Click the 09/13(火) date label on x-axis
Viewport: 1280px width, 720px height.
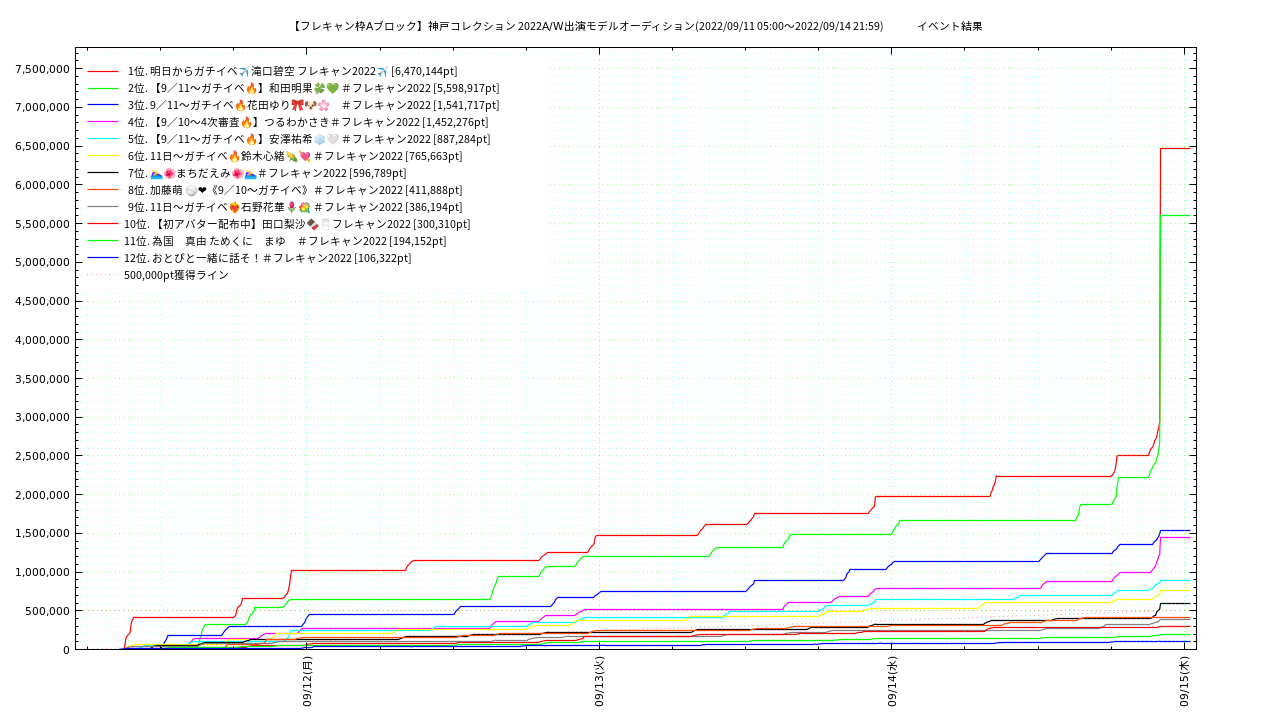pos(600,681)
